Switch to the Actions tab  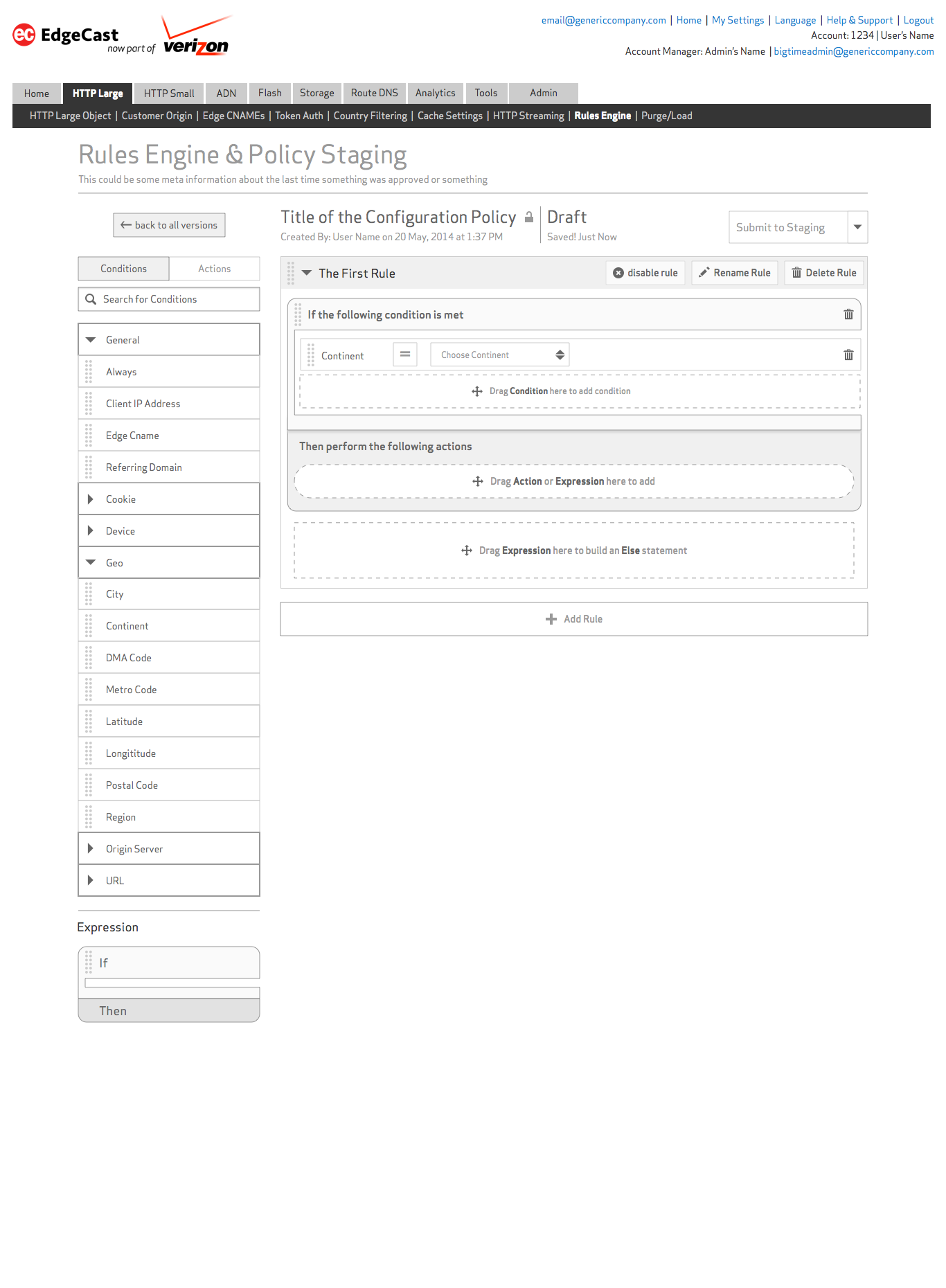(215, 269)
